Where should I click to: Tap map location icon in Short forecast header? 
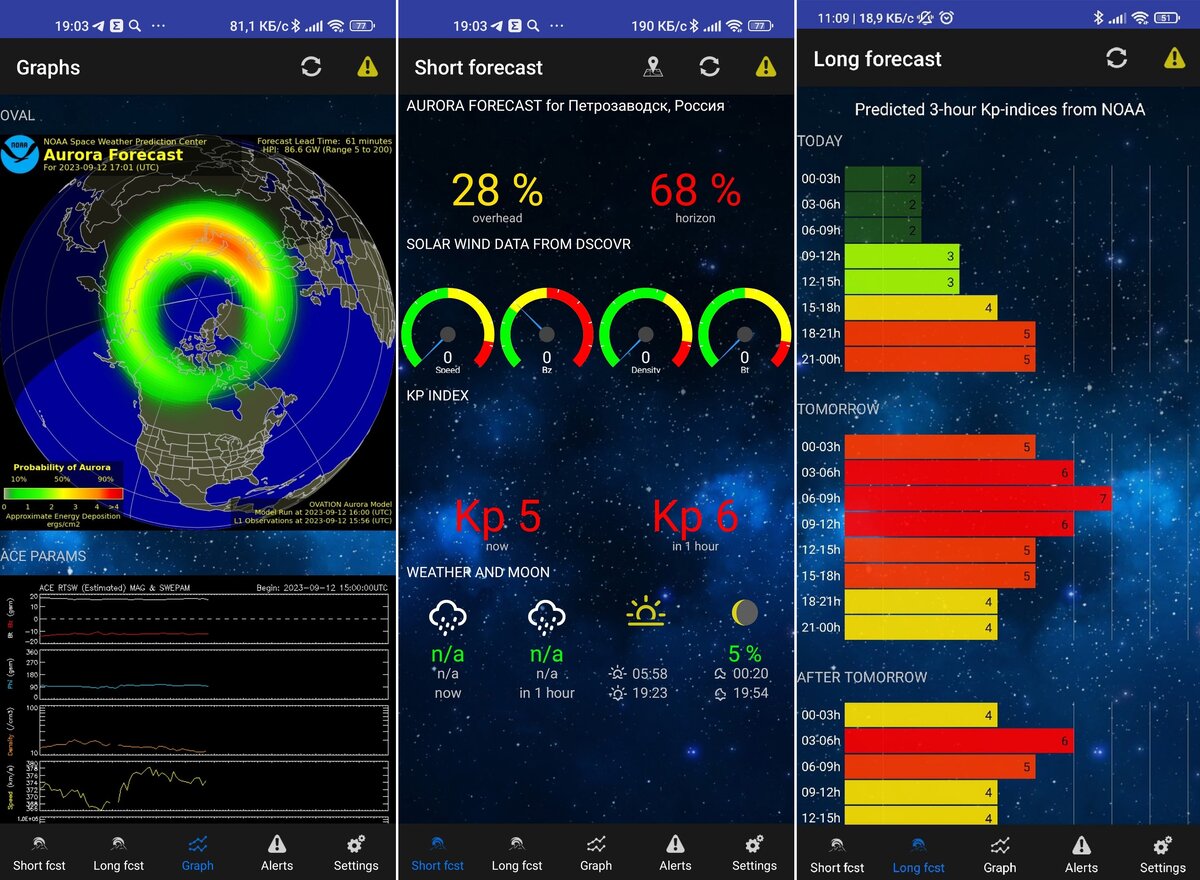coord(652,67)
